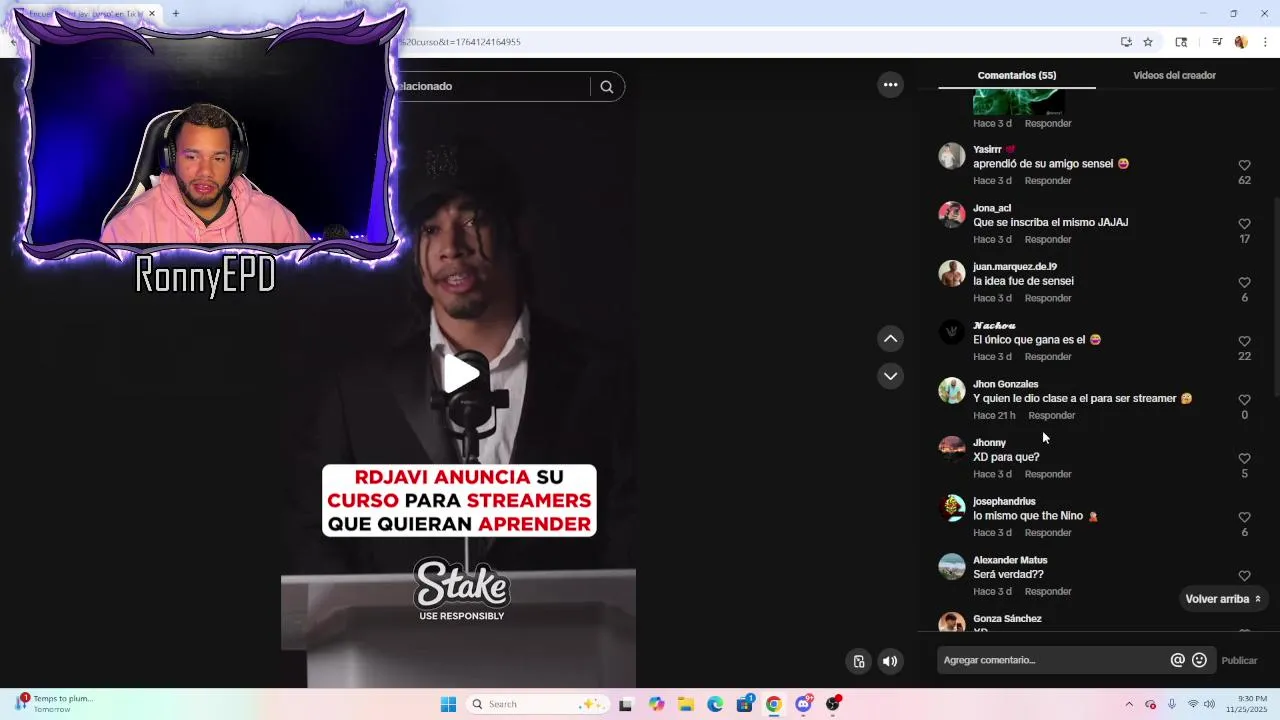Like Jhon Gonzales's comment heart
The height and width of the screenshot is (720, 1280).
coord(1244,400)
